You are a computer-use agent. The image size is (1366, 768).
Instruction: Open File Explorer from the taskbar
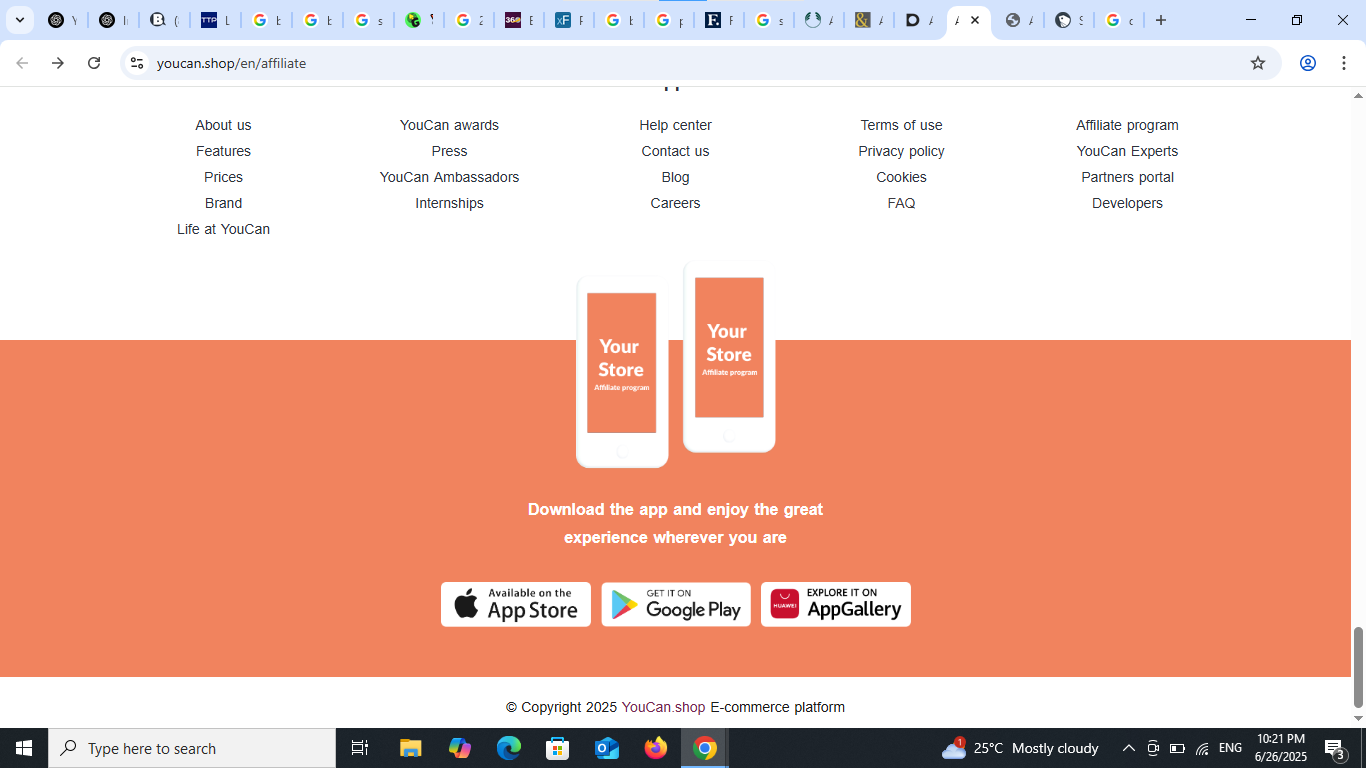tap(411, 748)
